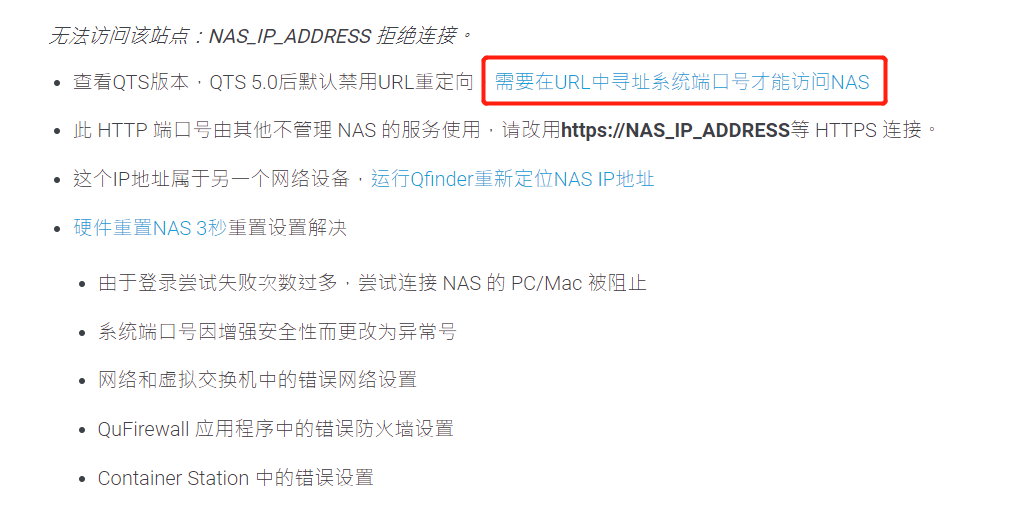Click the 系统端口号因增强安全性而更改为异常号 item

point(278,332)
